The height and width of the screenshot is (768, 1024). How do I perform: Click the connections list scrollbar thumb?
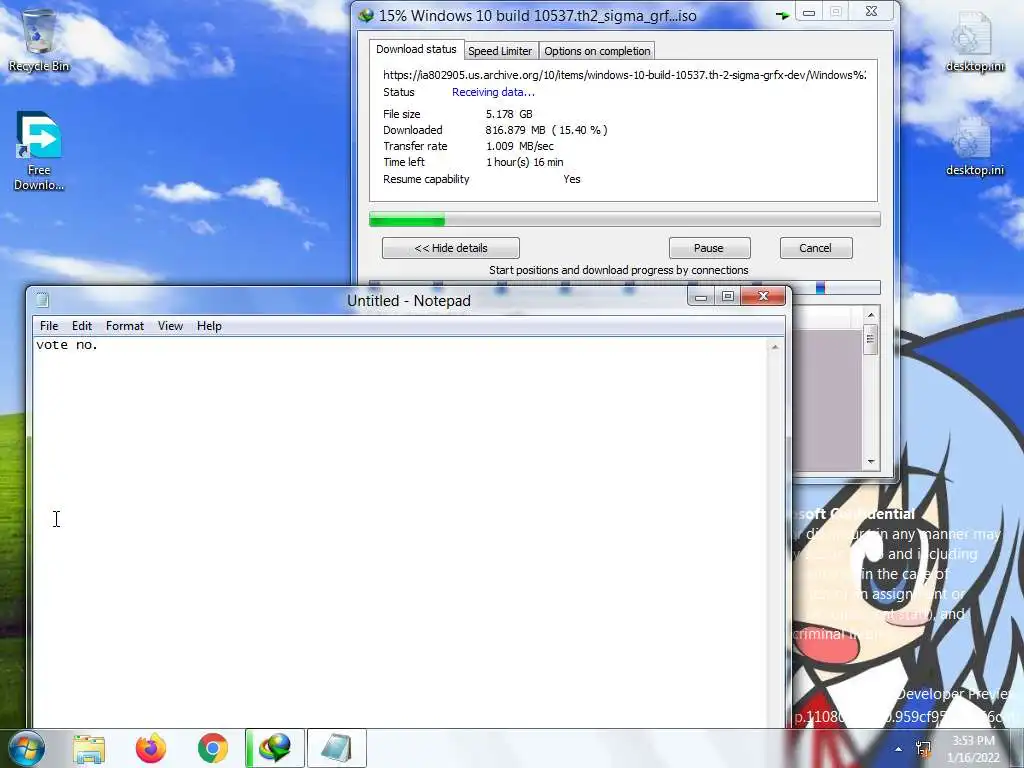pyautogui.click(x=871, y=339)
